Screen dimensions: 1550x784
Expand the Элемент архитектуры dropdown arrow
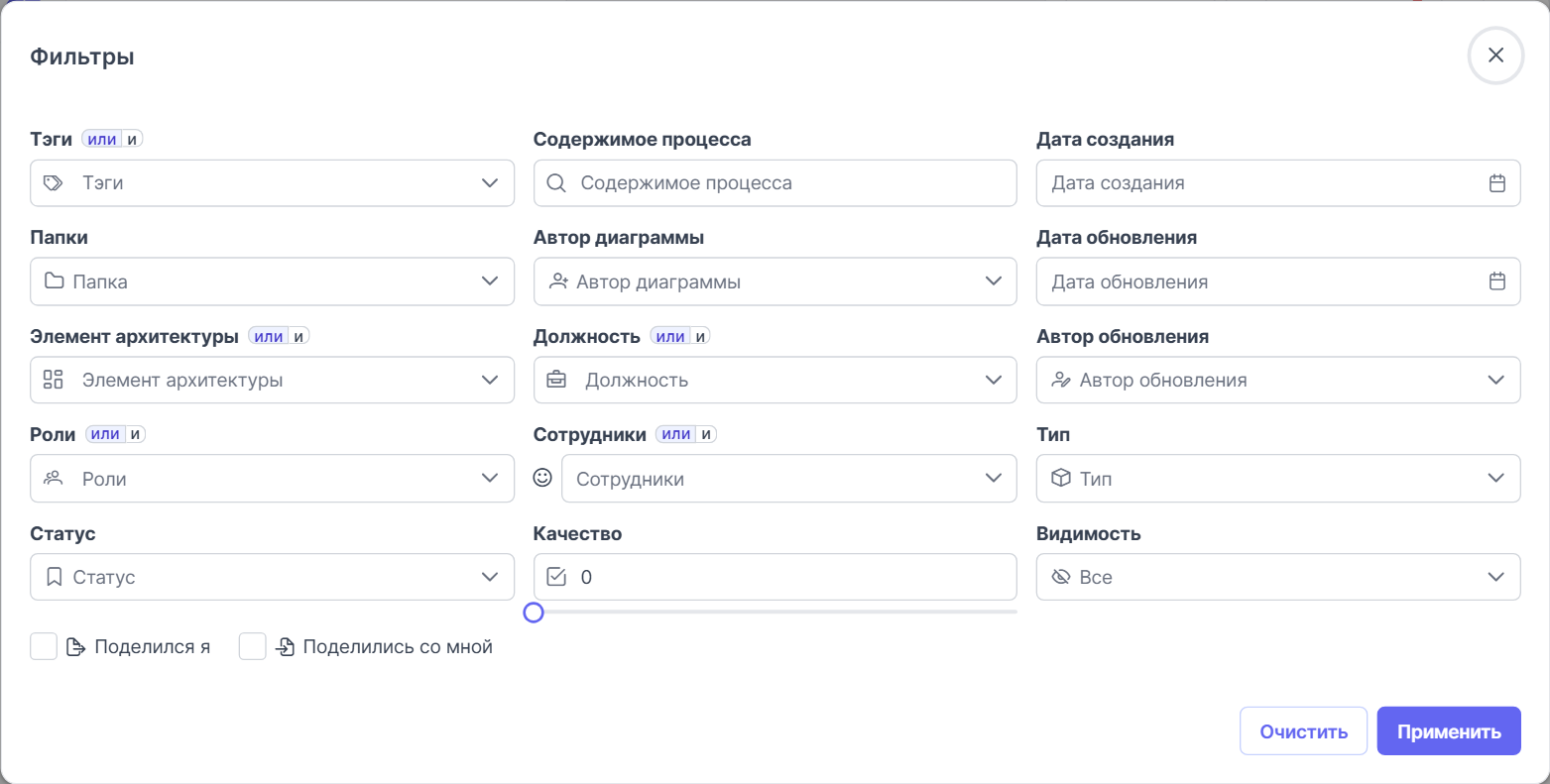(490, 380)
